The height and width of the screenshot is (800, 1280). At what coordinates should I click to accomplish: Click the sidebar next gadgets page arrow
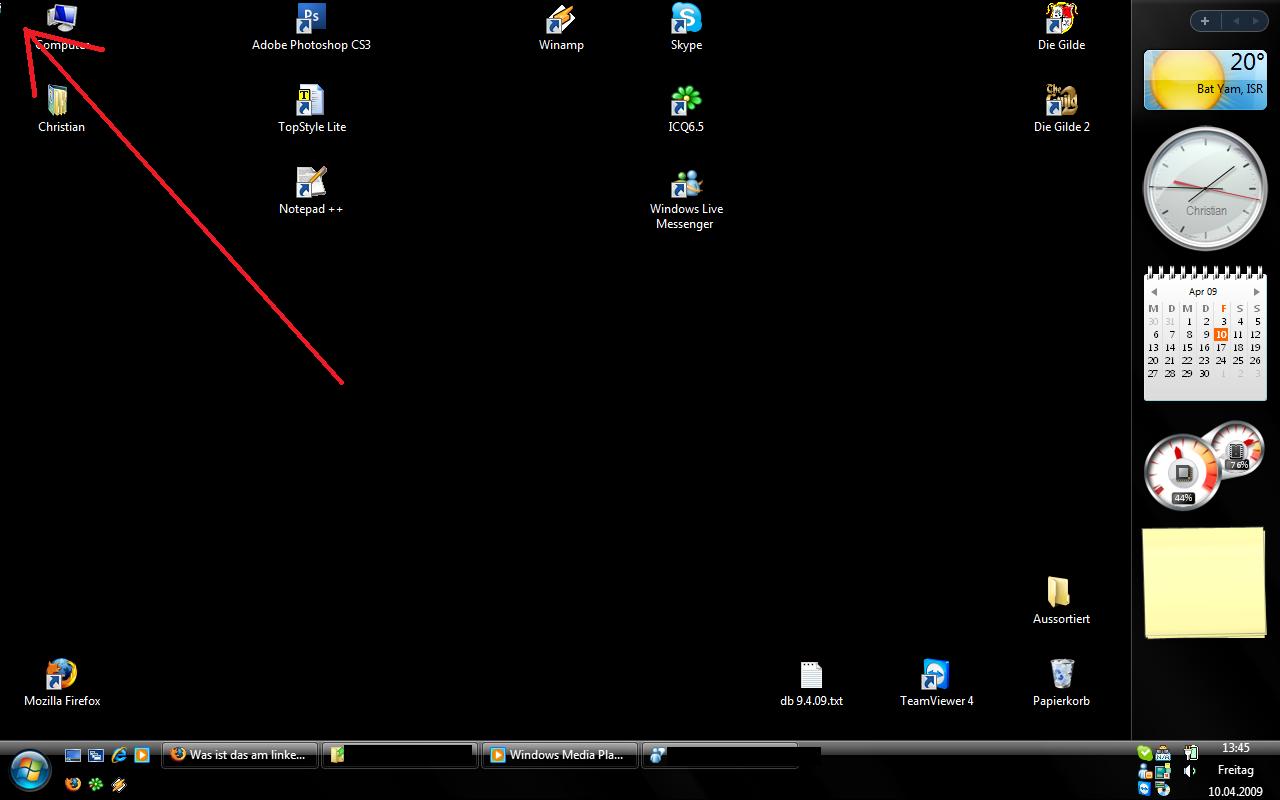tap(1255, 21)
